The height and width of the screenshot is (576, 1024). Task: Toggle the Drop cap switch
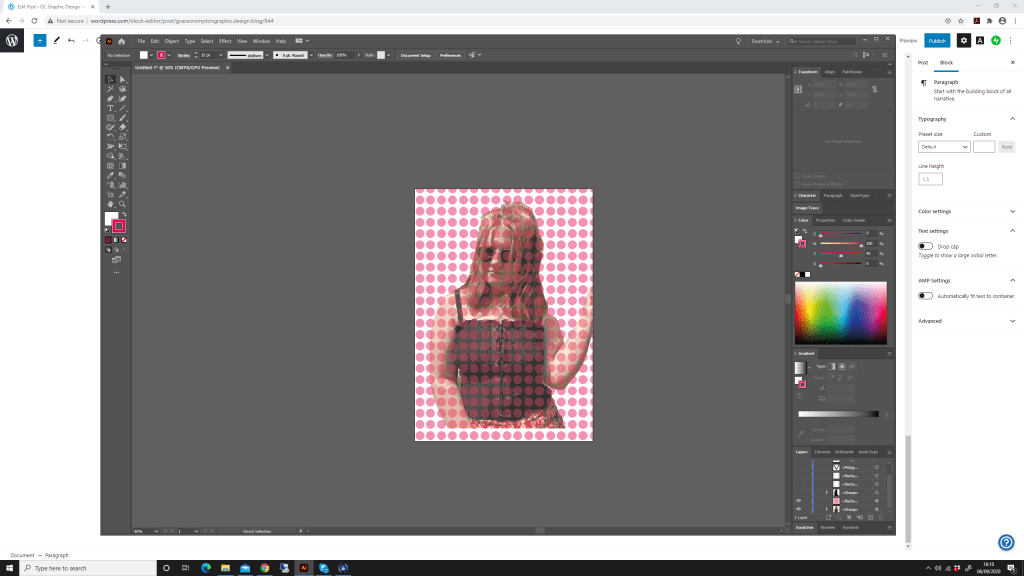925,246
